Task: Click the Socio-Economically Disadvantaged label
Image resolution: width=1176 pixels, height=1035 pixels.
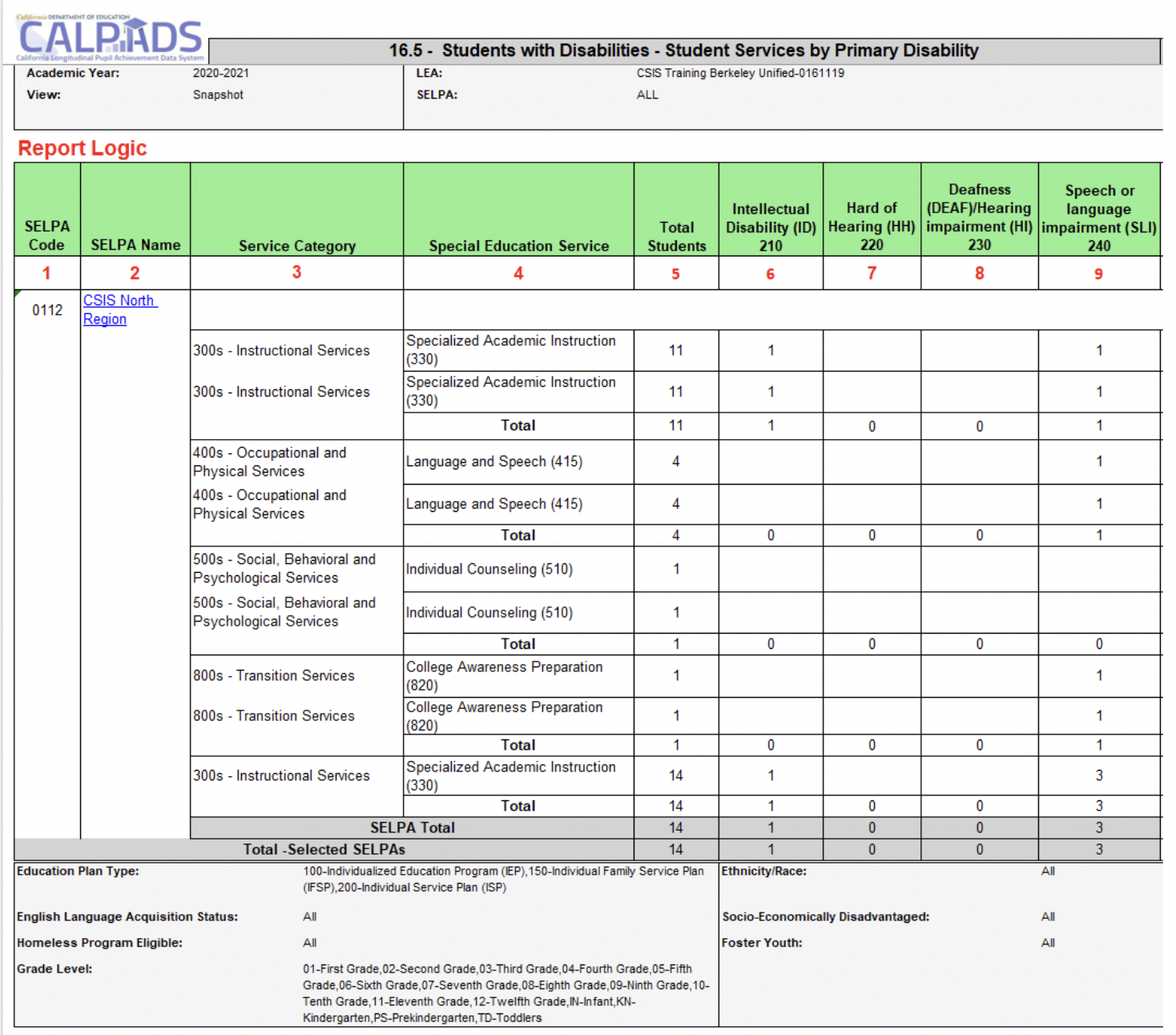Action: click(826, 916)
